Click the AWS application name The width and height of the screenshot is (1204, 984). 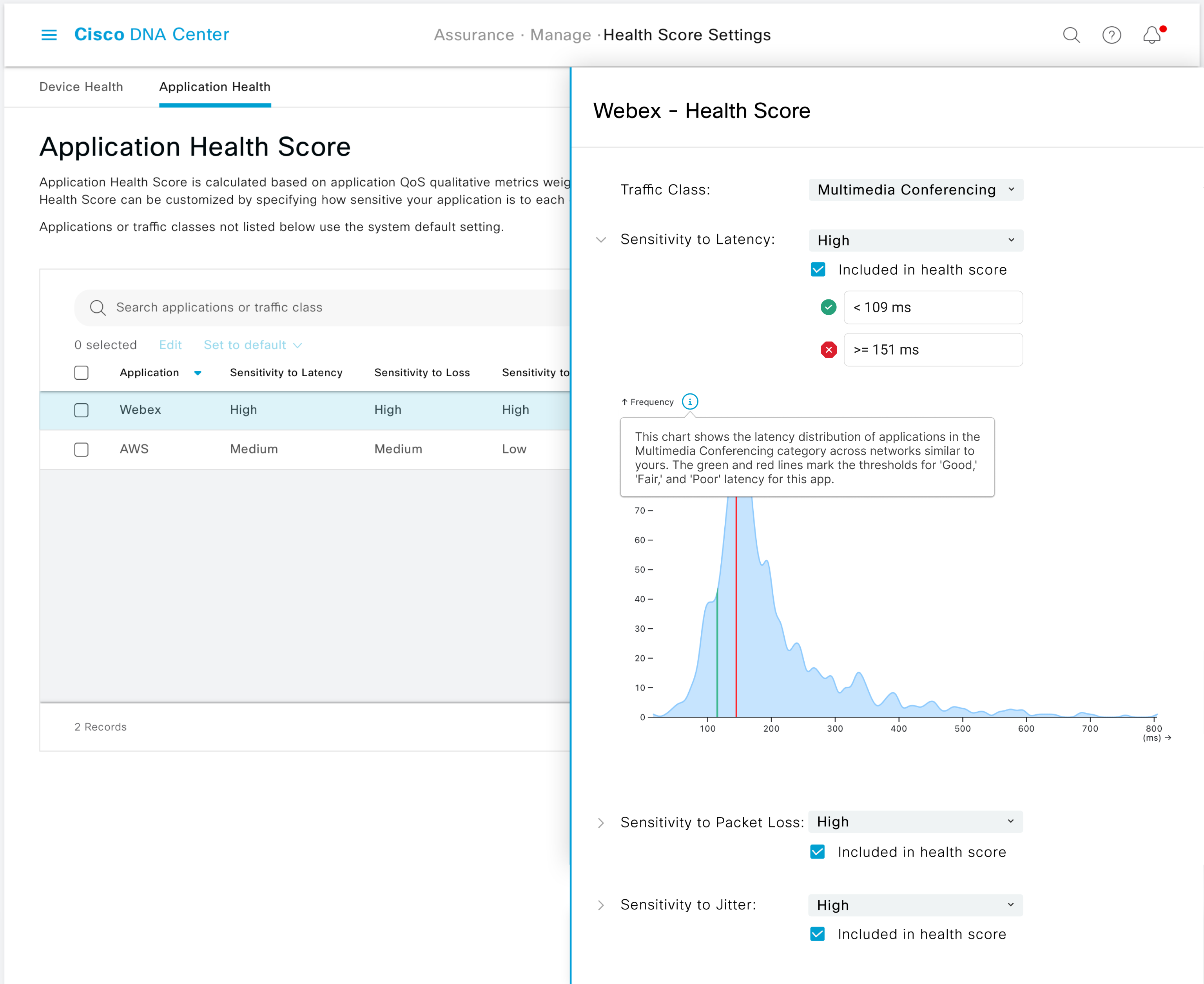click(x=134, y=449)
